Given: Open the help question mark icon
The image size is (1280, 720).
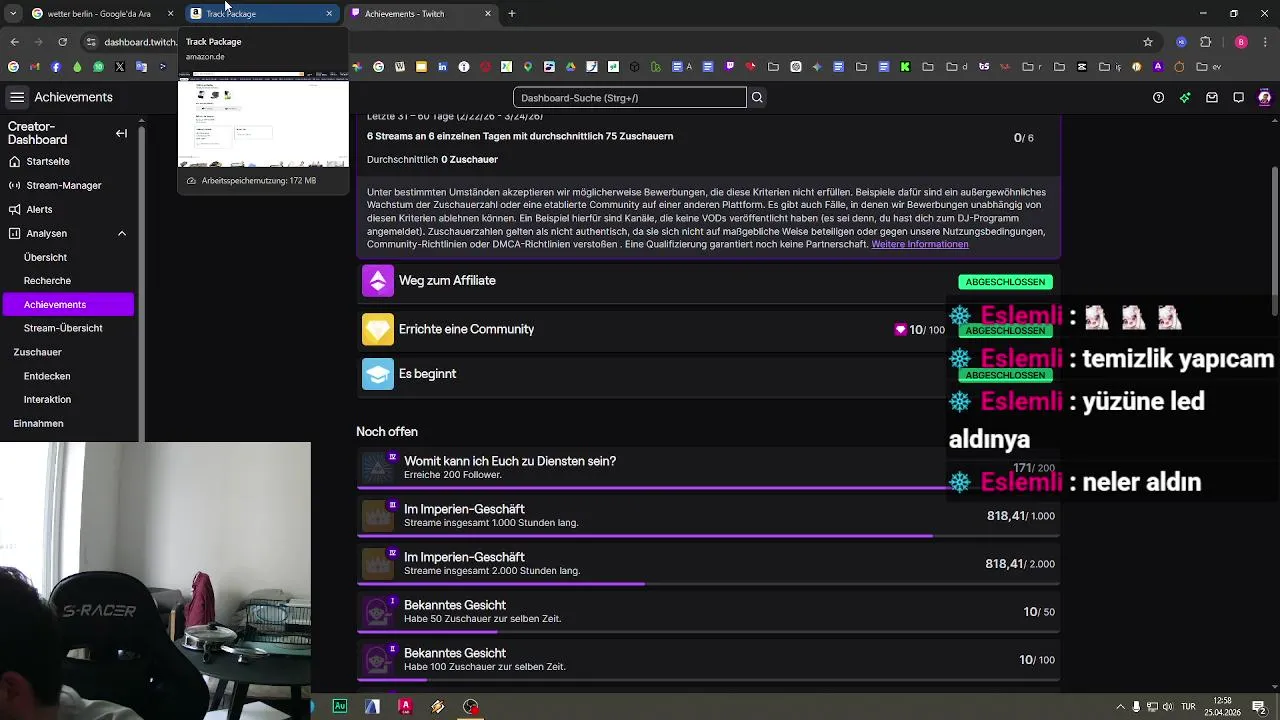Looking at the screenshot, I should point(1158,97).
